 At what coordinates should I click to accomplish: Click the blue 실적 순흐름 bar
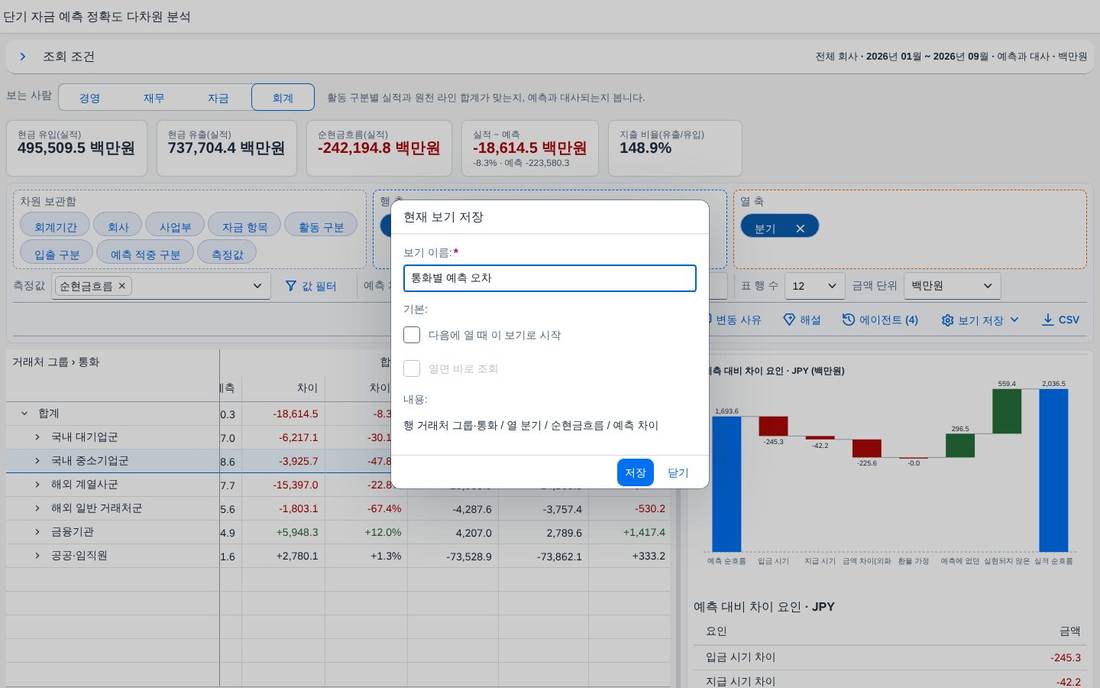point(1054,470)
